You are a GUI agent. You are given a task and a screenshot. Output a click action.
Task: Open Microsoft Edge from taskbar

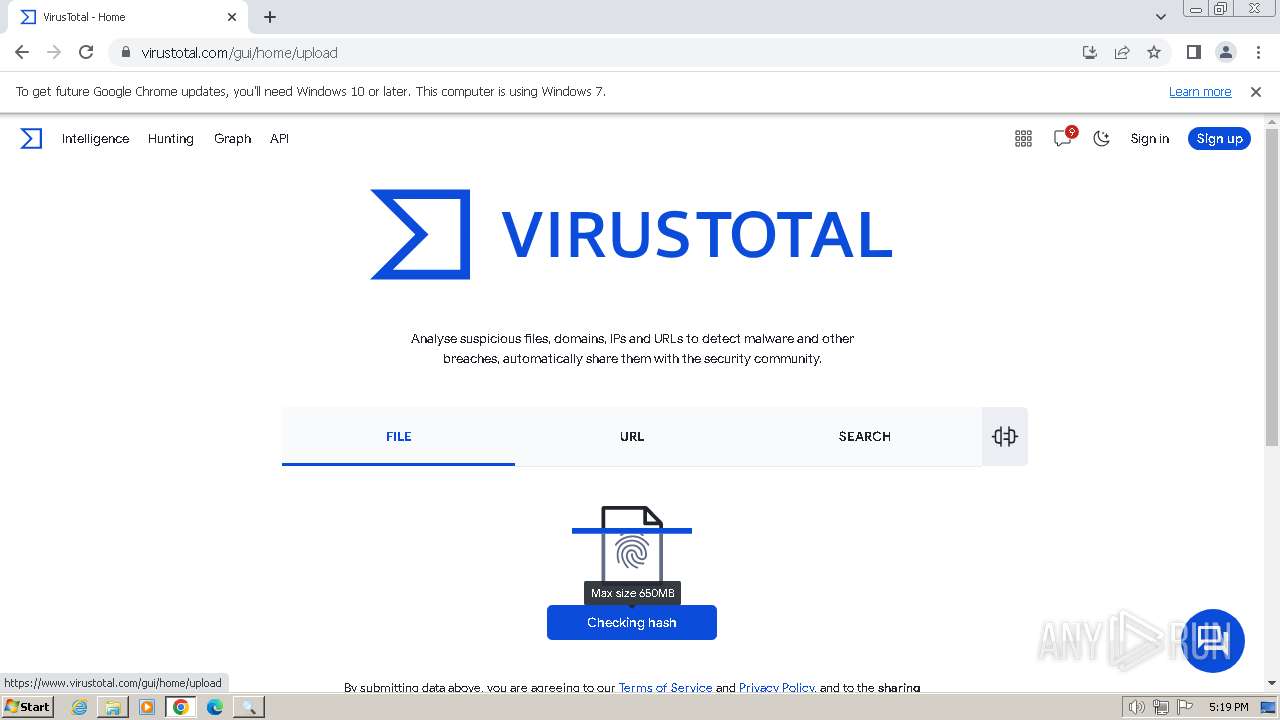[x=214, y=707]
